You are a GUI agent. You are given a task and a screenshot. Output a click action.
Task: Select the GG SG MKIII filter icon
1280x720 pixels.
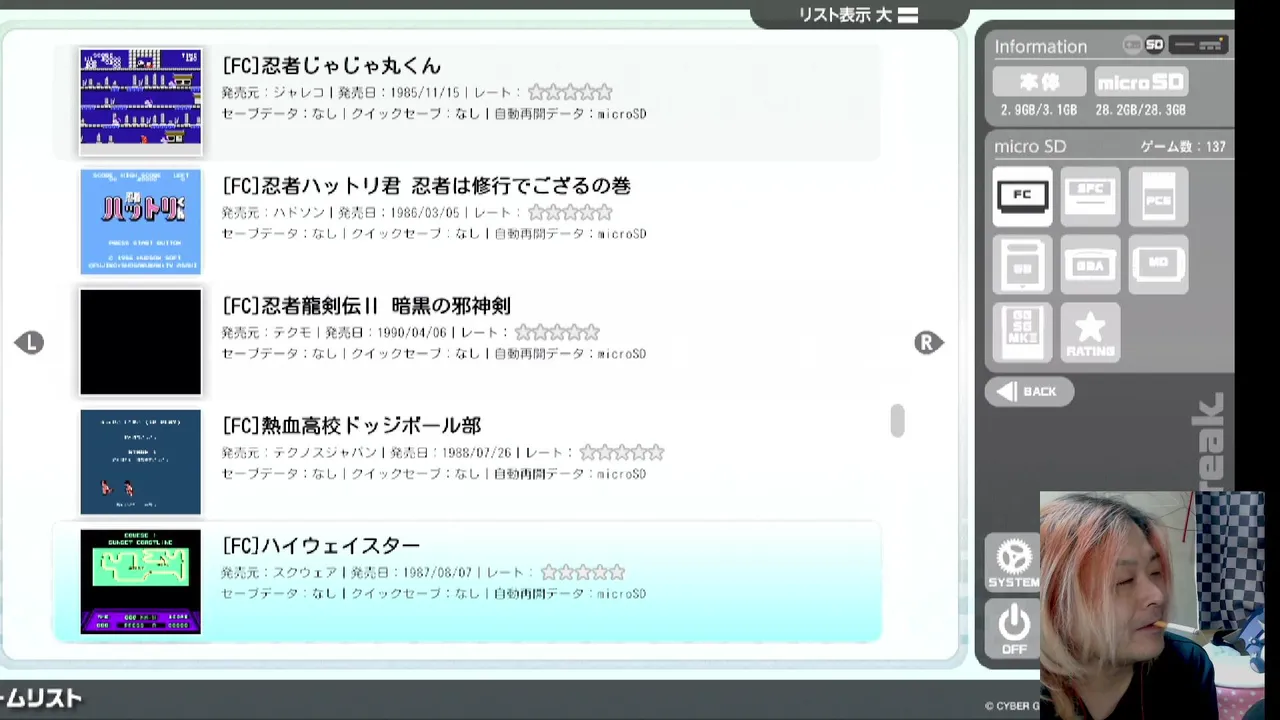click(1022, 333)
